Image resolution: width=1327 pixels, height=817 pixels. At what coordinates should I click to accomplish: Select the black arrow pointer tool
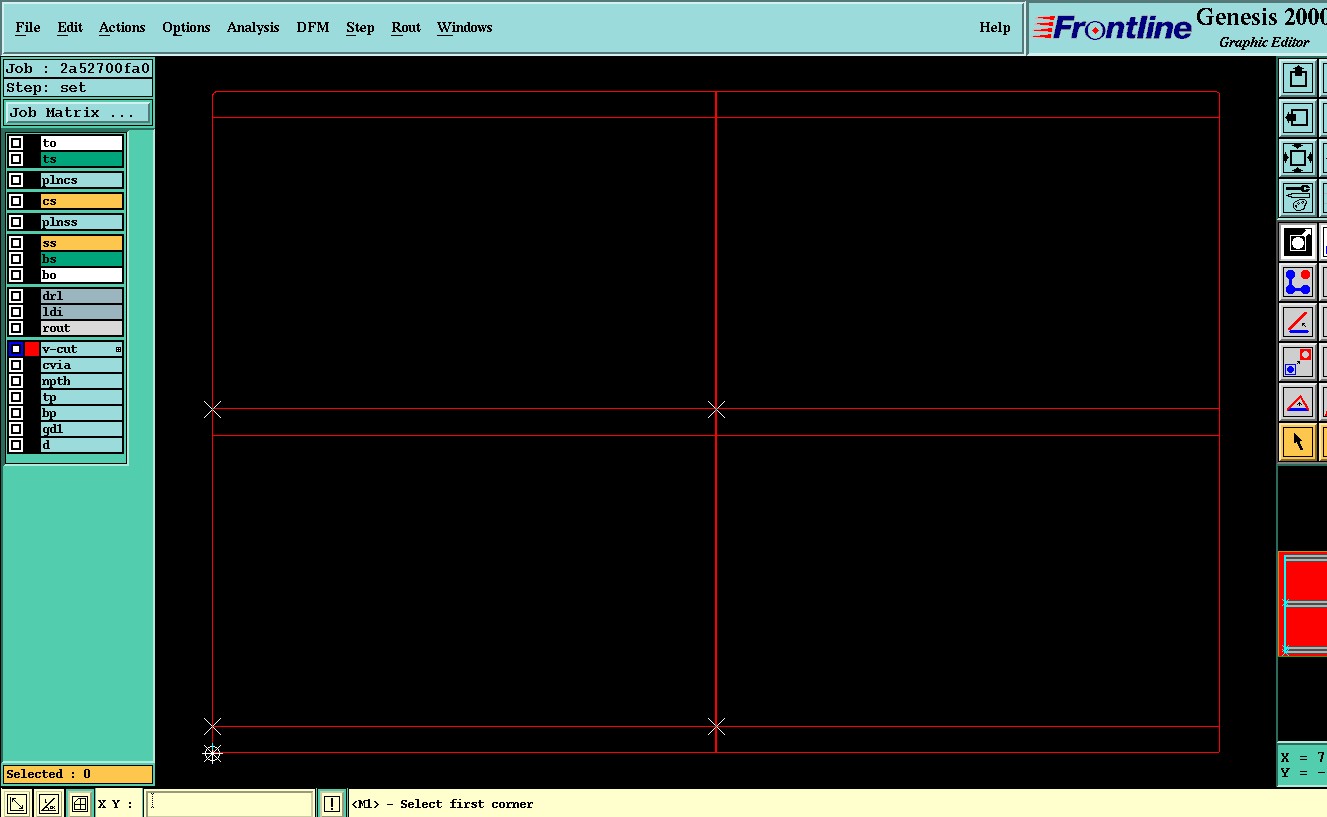pos(1298,442)
